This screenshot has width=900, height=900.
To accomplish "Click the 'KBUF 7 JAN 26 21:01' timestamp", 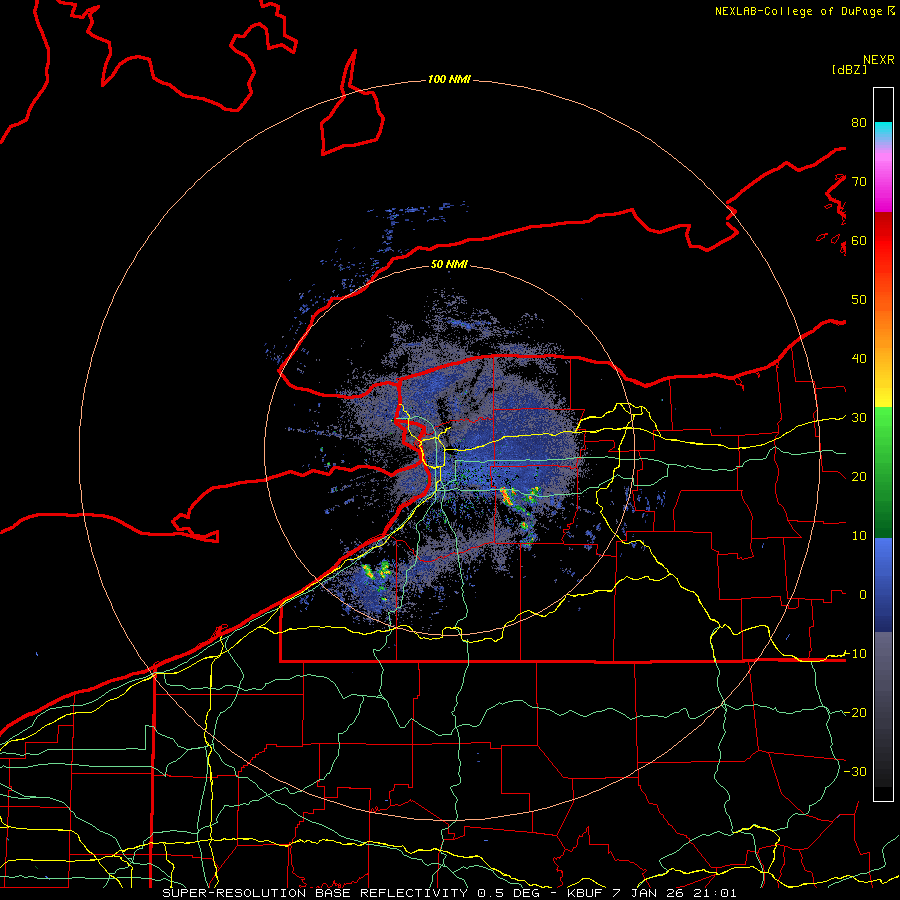I will (x=651, y=893).
